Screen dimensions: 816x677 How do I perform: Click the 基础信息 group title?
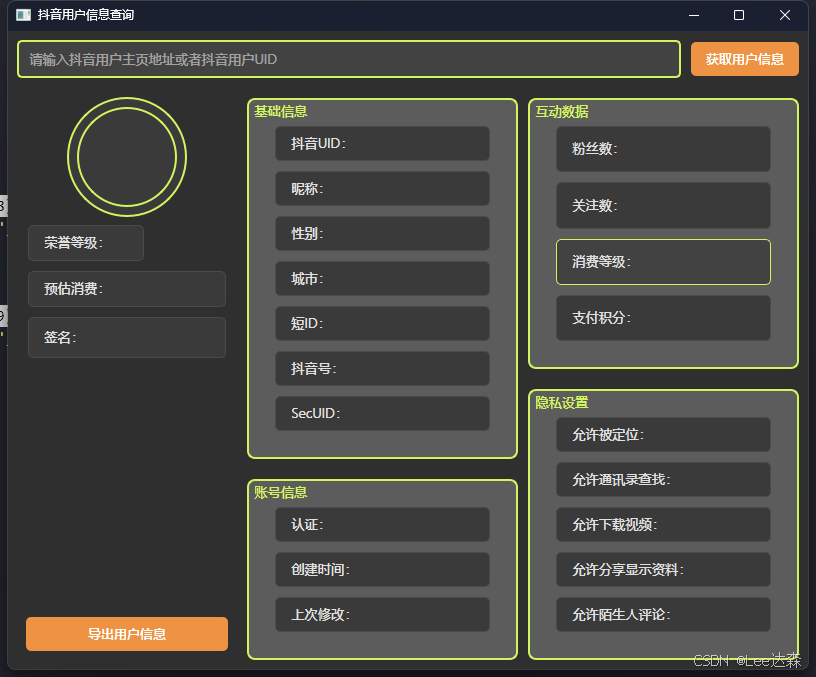[x=280, y=111]
